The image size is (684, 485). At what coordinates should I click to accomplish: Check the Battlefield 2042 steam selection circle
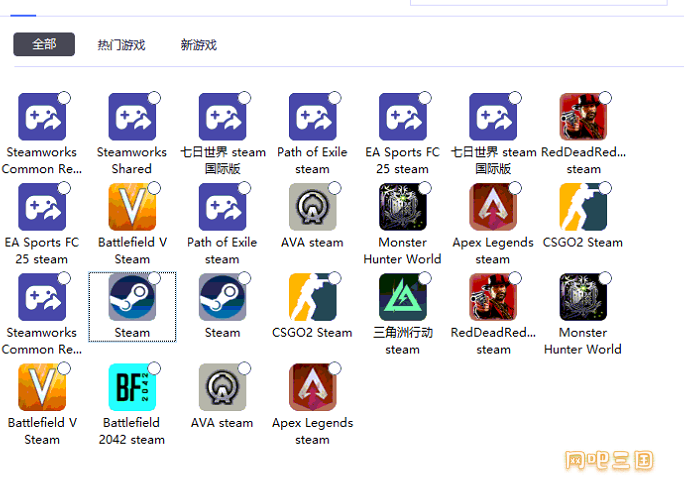pyautogui.click(x=154, y=368)
